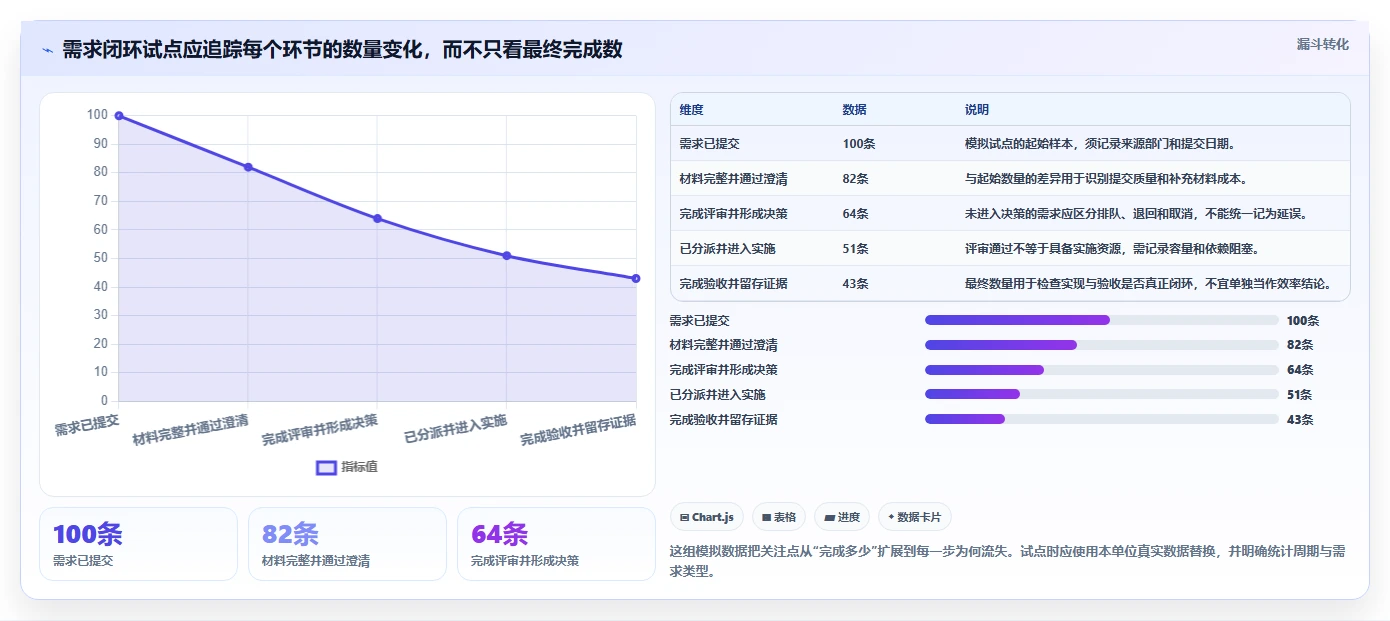This screenshot has height=621, width=1390.
Task: Click the 进度 tag chip
Action: (842, 517)
